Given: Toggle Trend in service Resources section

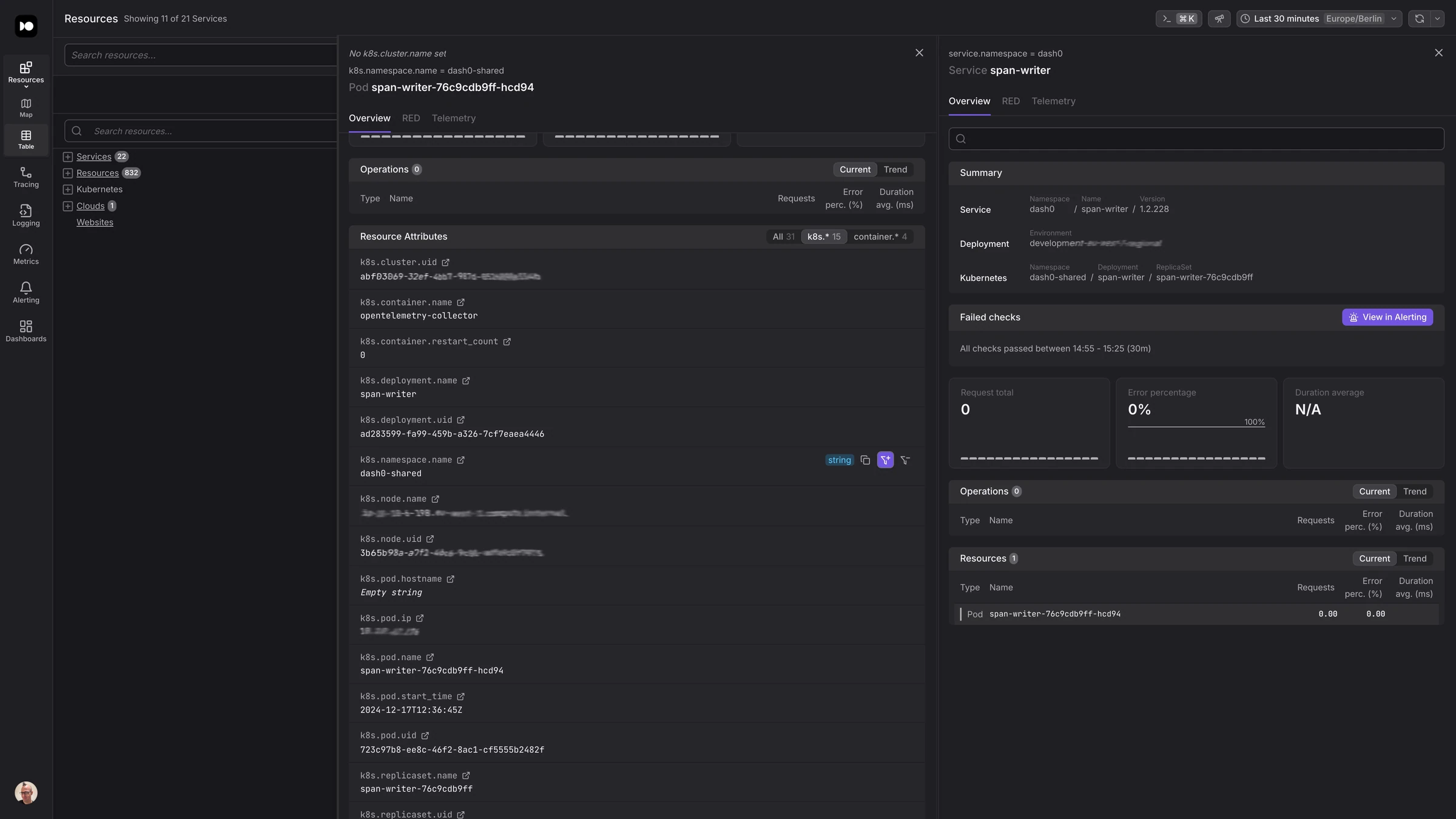Looking at the screenshot, I should [x=1415, y=559].
